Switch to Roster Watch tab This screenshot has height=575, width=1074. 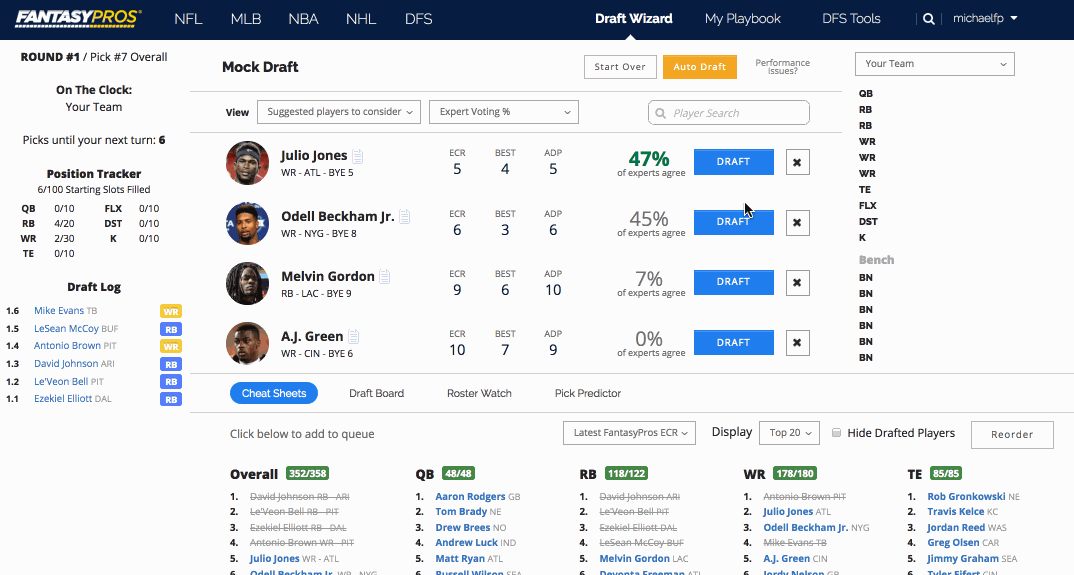tap(479, 393)
